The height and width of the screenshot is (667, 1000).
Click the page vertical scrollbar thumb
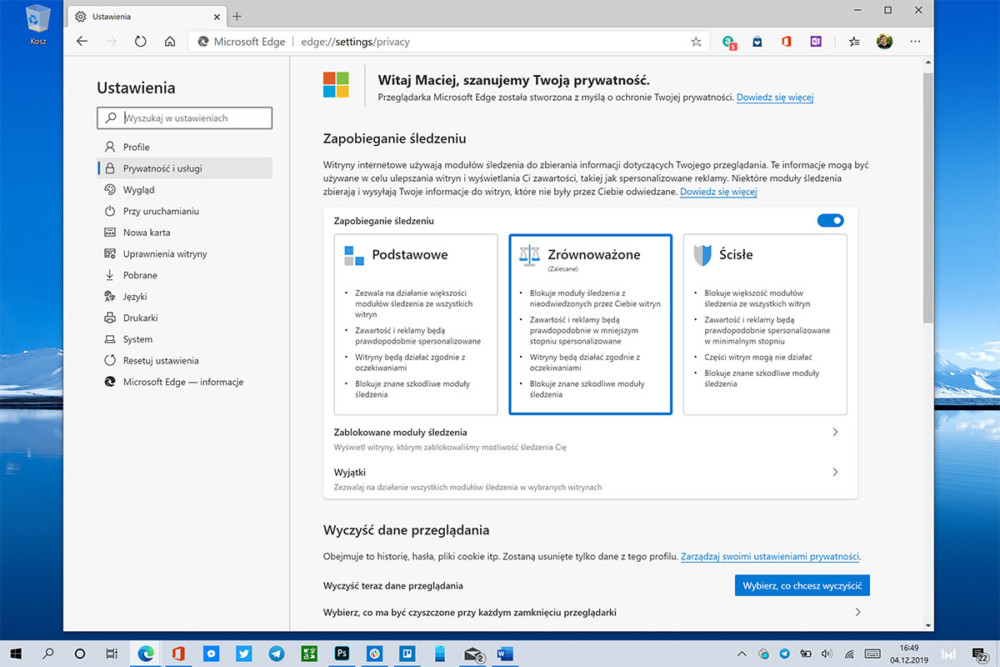pos(928,198)
